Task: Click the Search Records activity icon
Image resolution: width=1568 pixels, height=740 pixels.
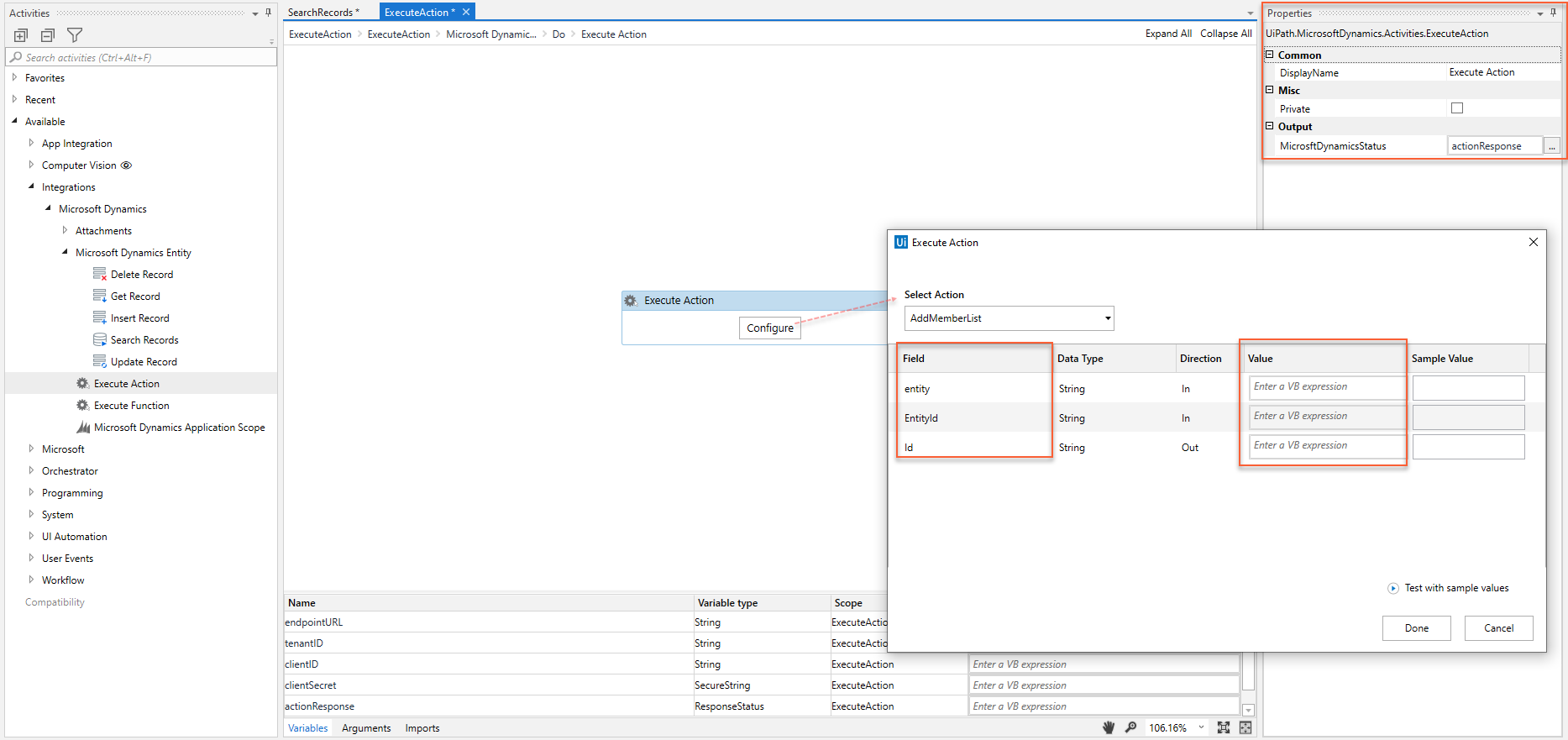Action: [x=100, y=339]
